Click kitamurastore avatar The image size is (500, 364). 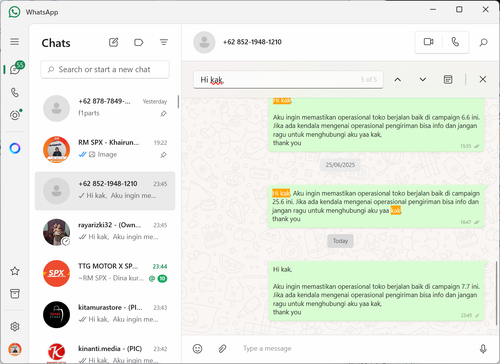pyautogui.click(x=56, y=315)
